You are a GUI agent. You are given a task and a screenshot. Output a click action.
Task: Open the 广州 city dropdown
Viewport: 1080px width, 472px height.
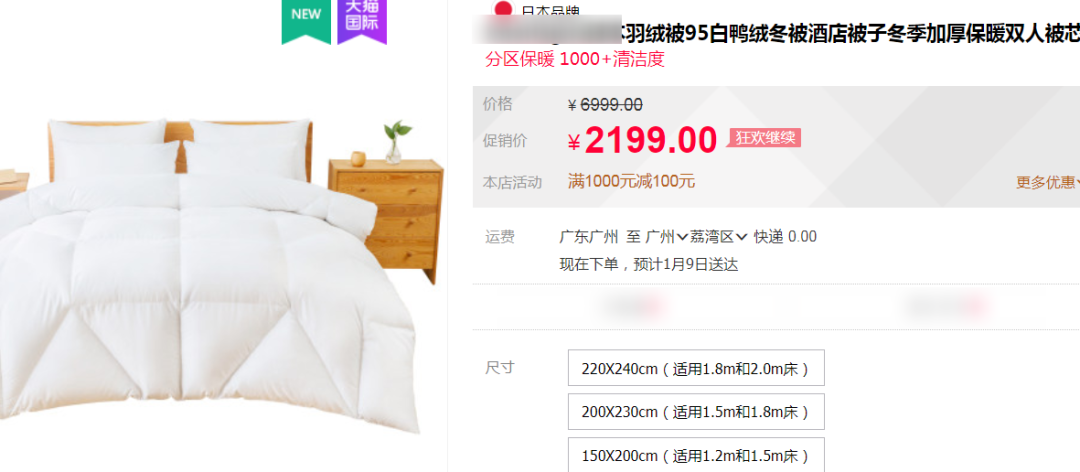[x=667, y=238]
